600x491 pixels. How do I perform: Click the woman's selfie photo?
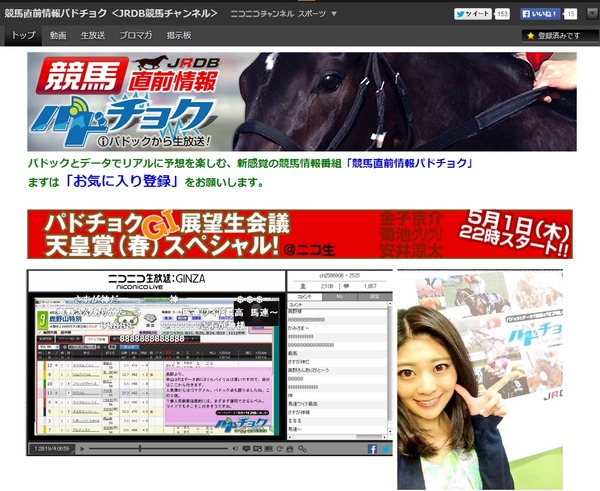(x=480, y=380)
